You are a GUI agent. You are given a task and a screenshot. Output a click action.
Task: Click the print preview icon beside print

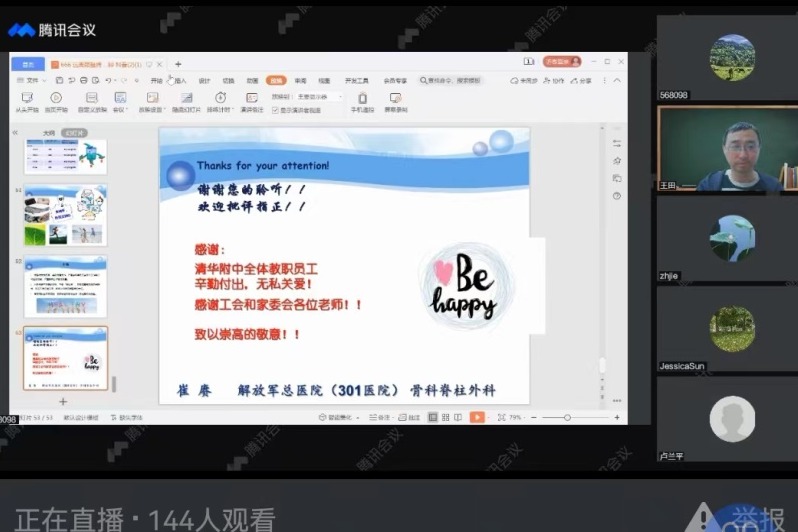pyautogui.click(x=96, y=80)
